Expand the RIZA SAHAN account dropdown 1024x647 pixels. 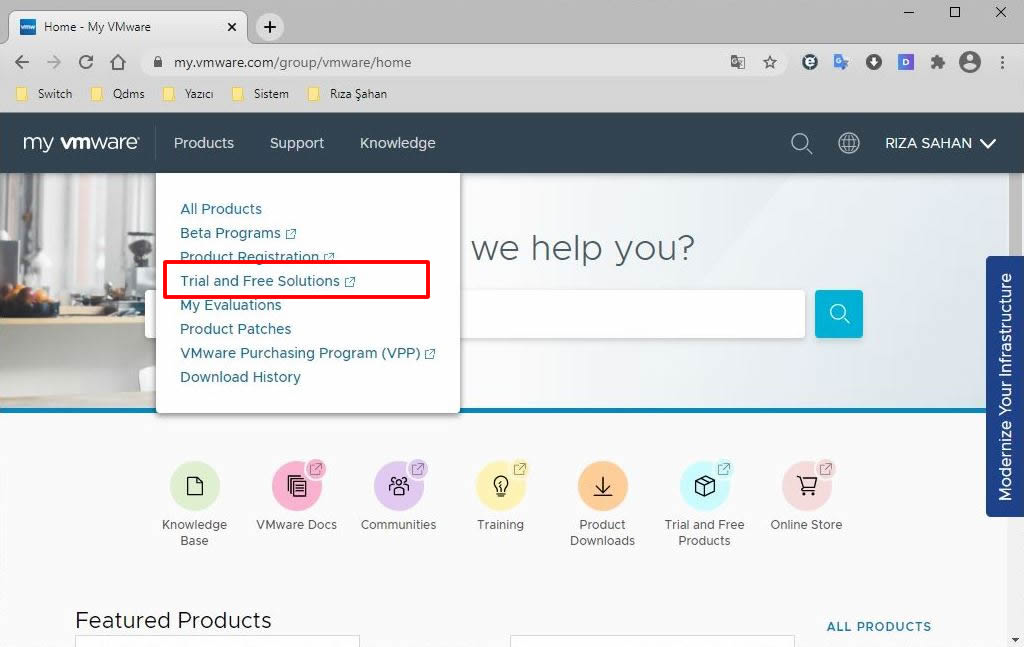pos(940,143)
